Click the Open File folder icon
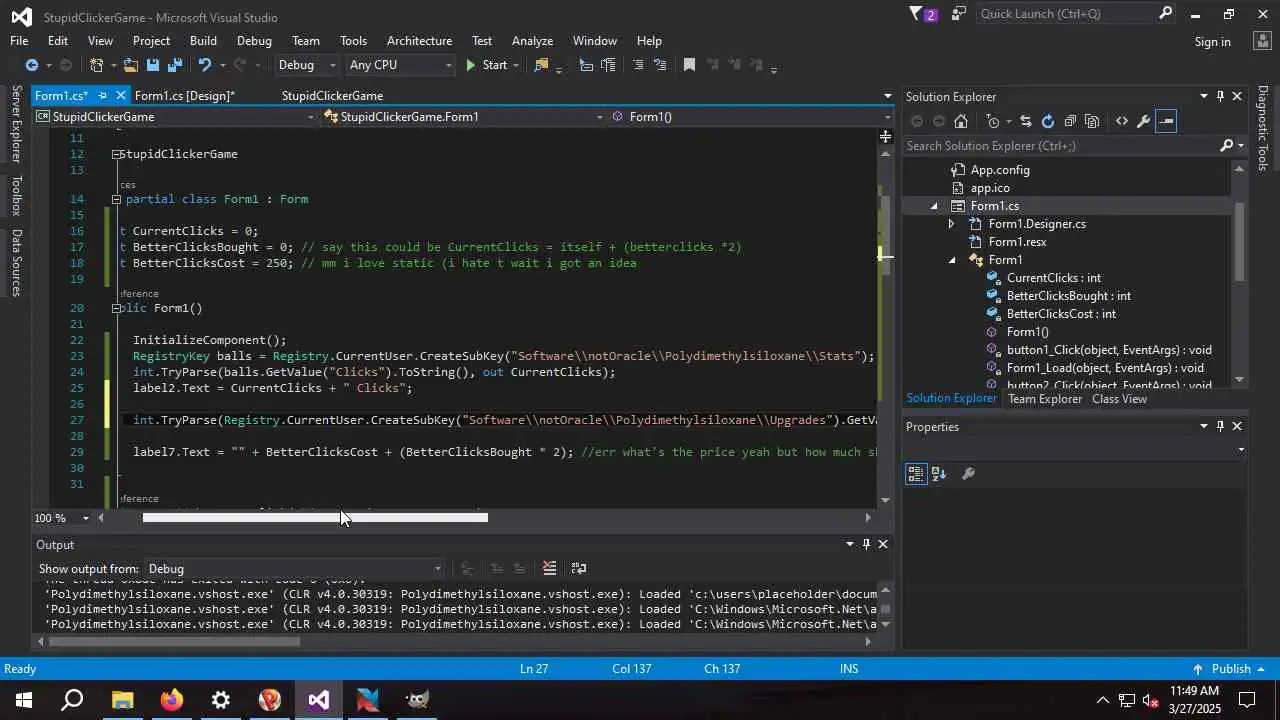The height and width of the screenshot is (720, 1280). [131, 65]
